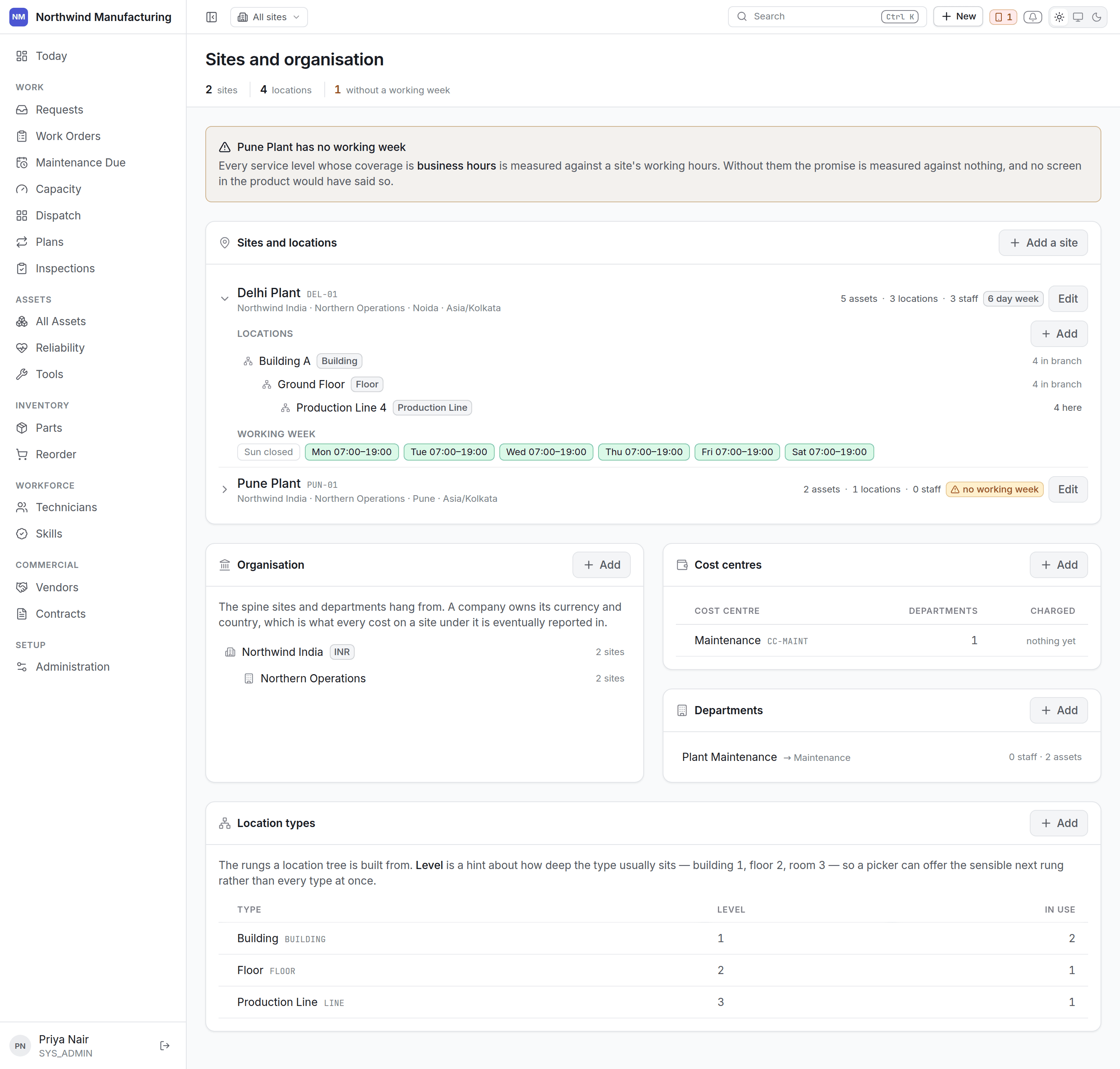Click the 6 day week badge

point(1013,299)
